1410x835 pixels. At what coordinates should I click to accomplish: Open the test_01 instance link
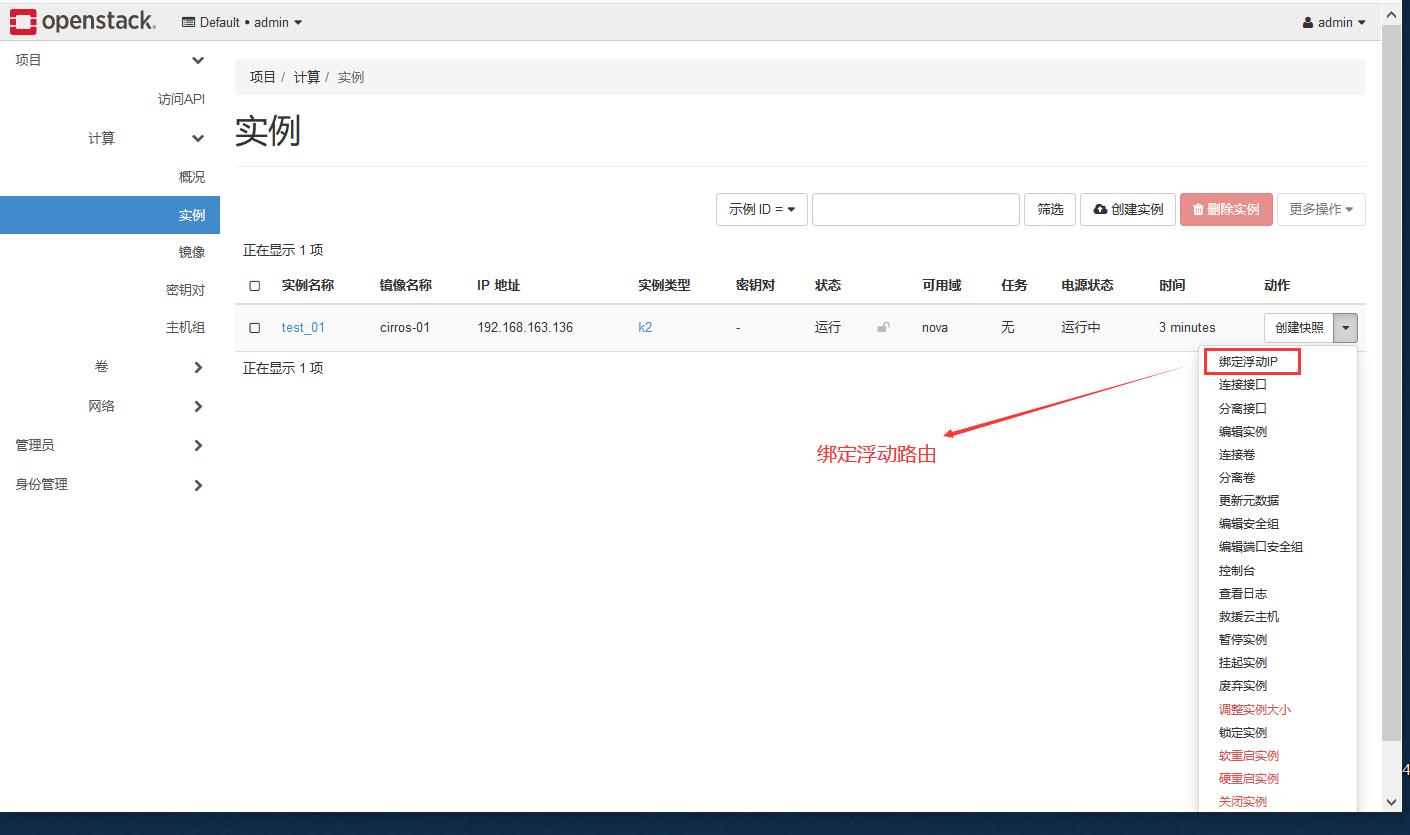click(x=303, y=328)
